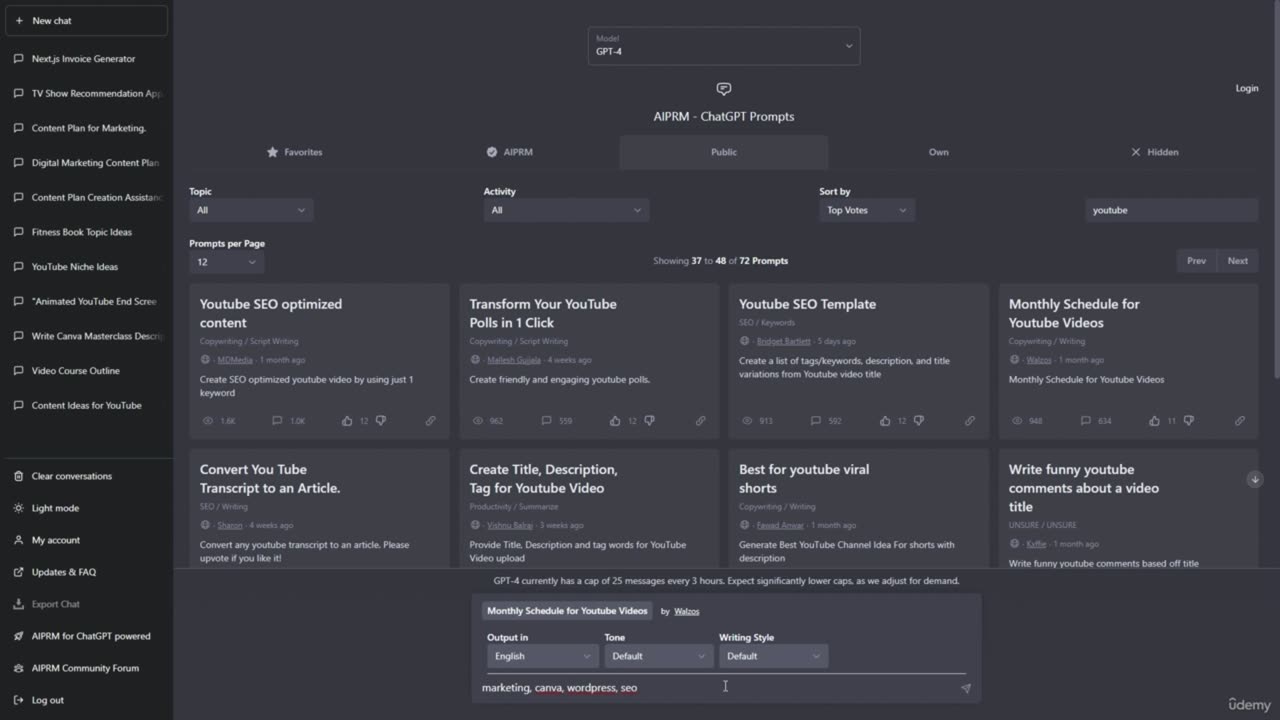Switch to the AIPRM tab
Screen dimensions: 1280x720
tap(509, 152)
